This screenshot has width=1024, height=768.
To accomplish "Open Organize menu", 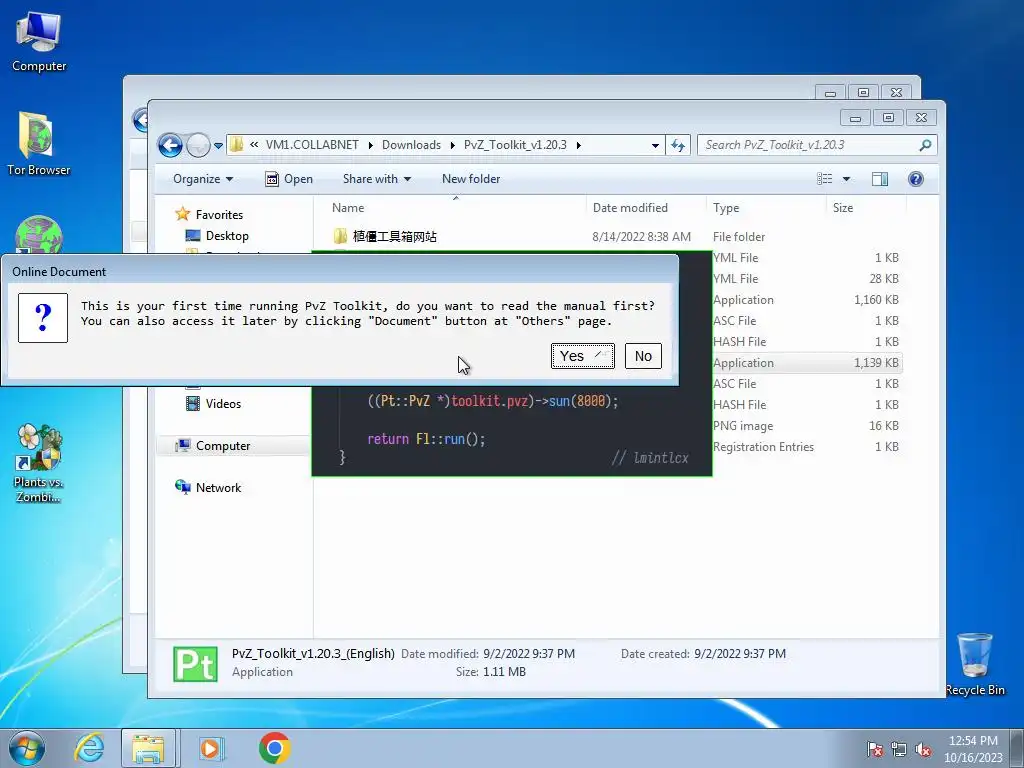I will pyautogui.click(x=202, y=179).
